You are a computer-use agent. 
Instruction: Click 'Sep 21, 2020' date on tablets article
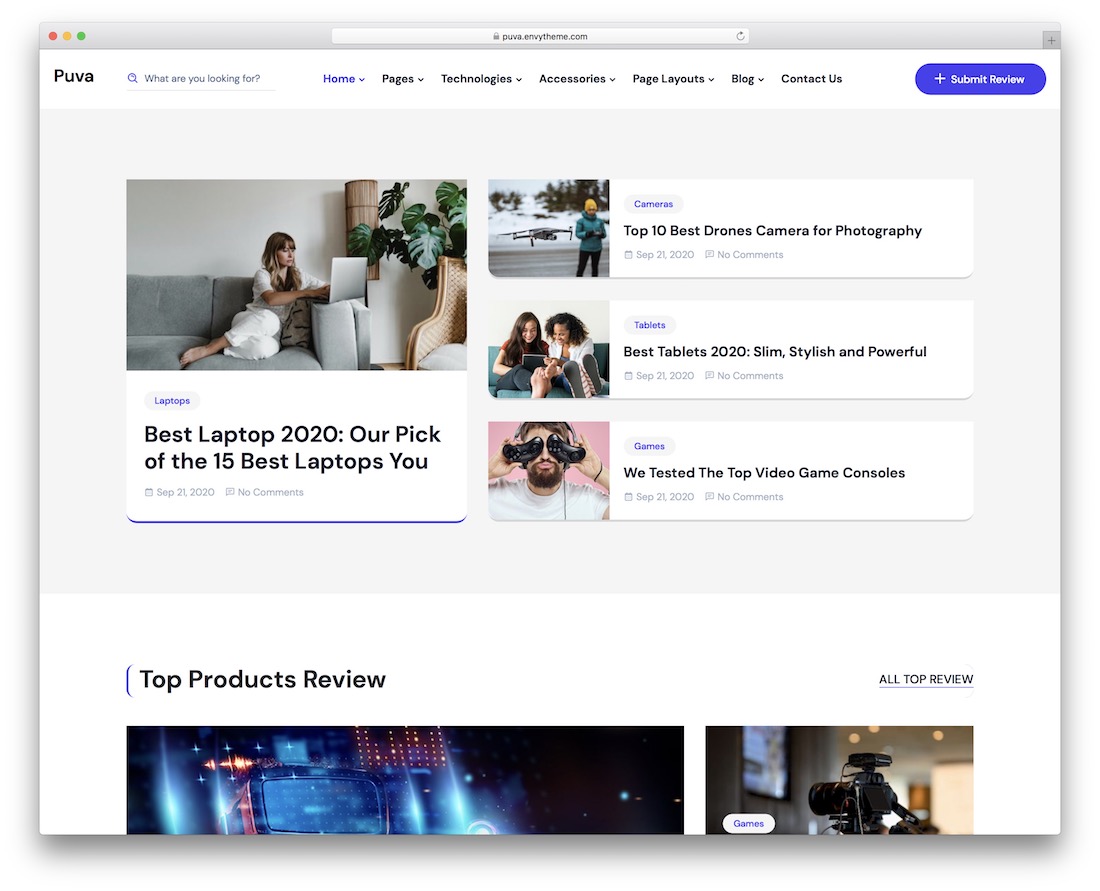point(665,376)
